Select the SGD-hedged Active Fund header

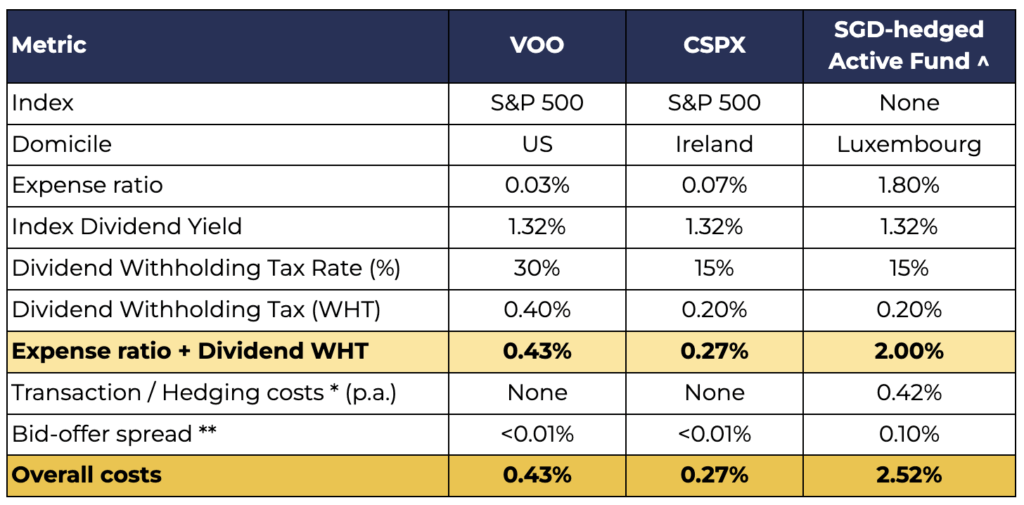909,45
